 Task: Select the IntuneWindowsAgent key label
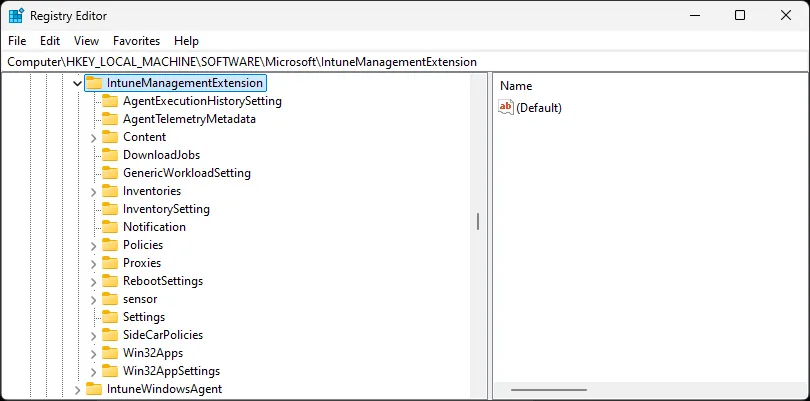point(164,389)
